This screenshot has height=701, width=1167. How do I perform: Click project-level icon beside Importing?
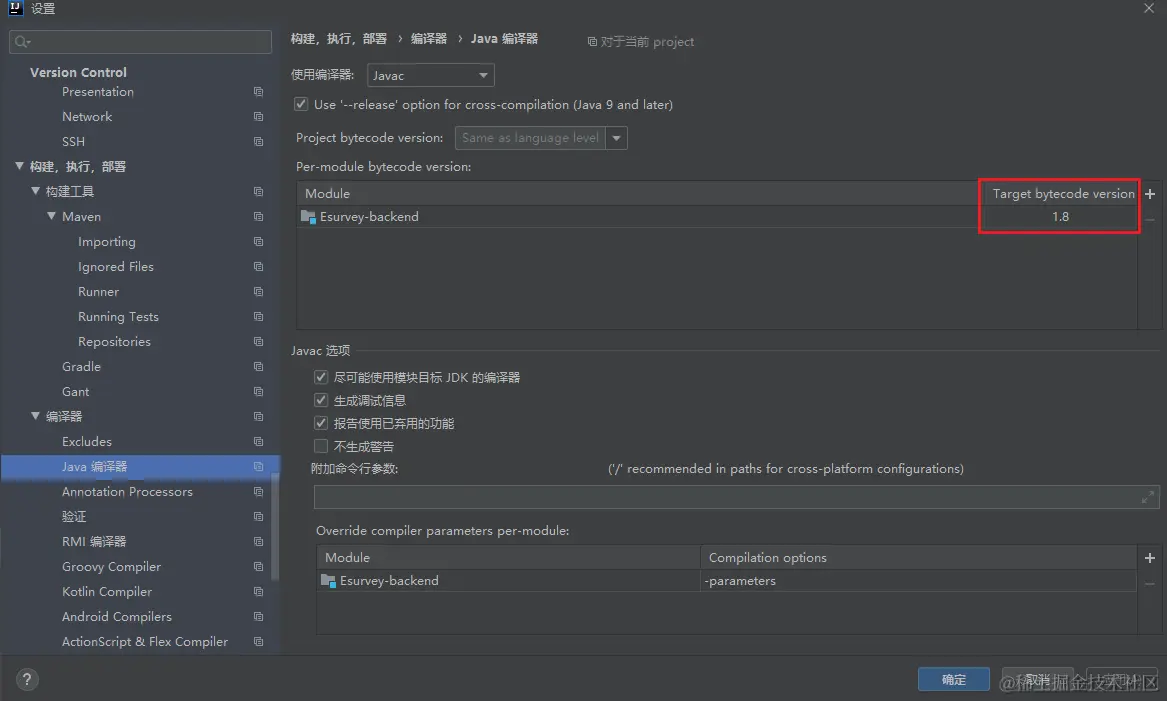(258, 242)
